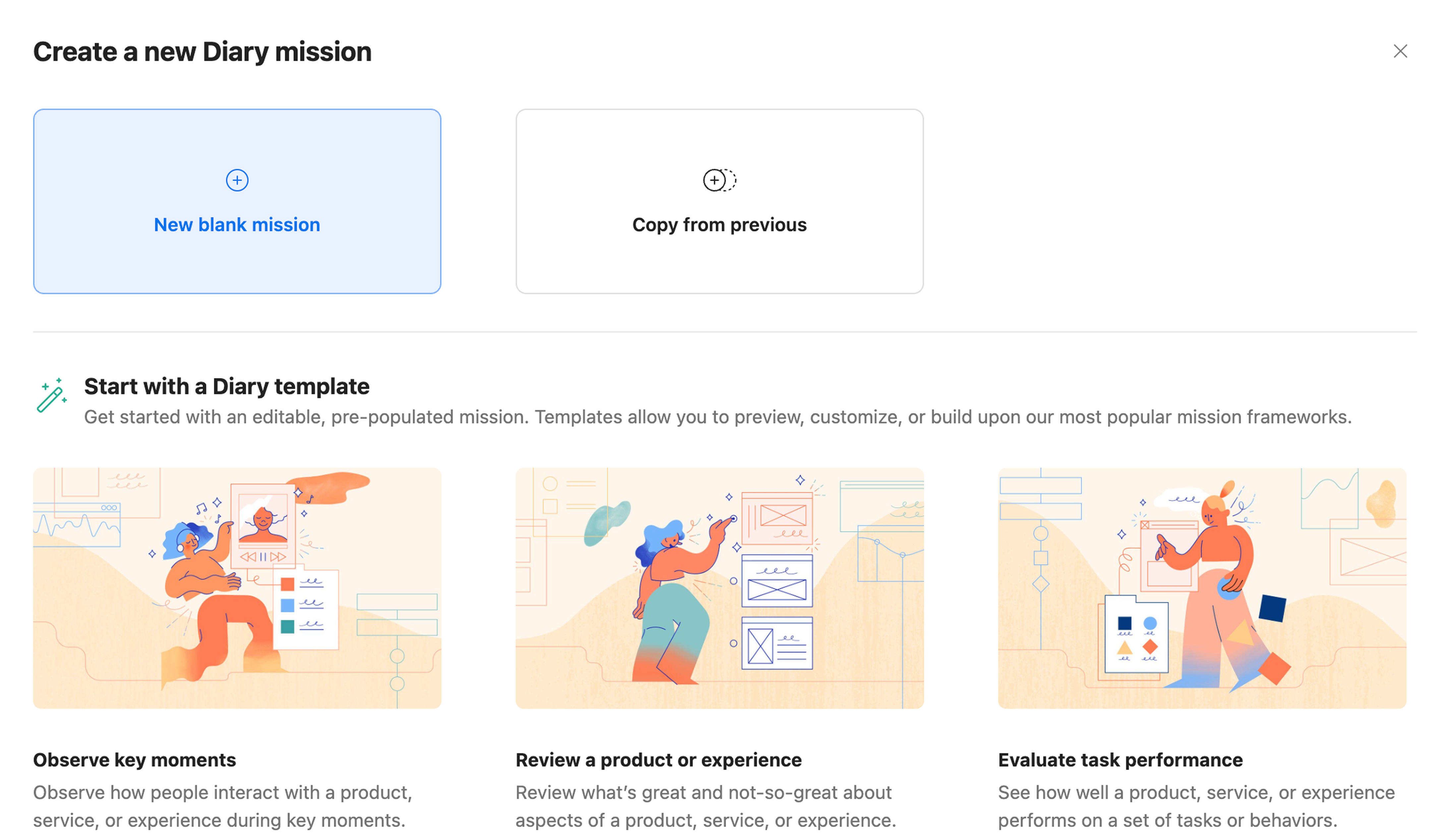Close the Create a new Diary mission dialog

pyautogui.click(x=1400, y=52)
